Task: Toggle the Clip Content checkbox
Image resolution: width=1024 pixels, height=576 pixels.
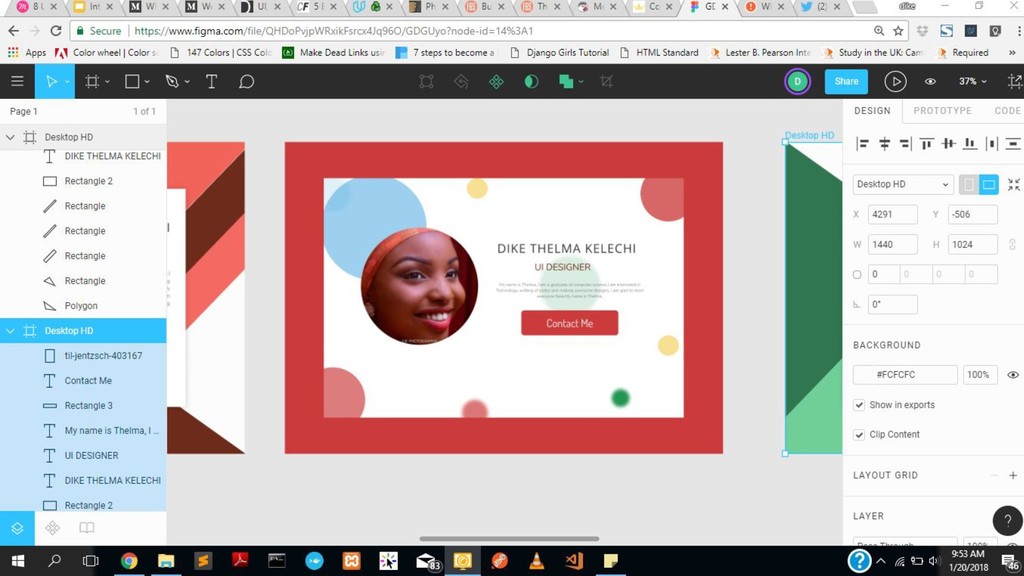Action: point(859,434)
